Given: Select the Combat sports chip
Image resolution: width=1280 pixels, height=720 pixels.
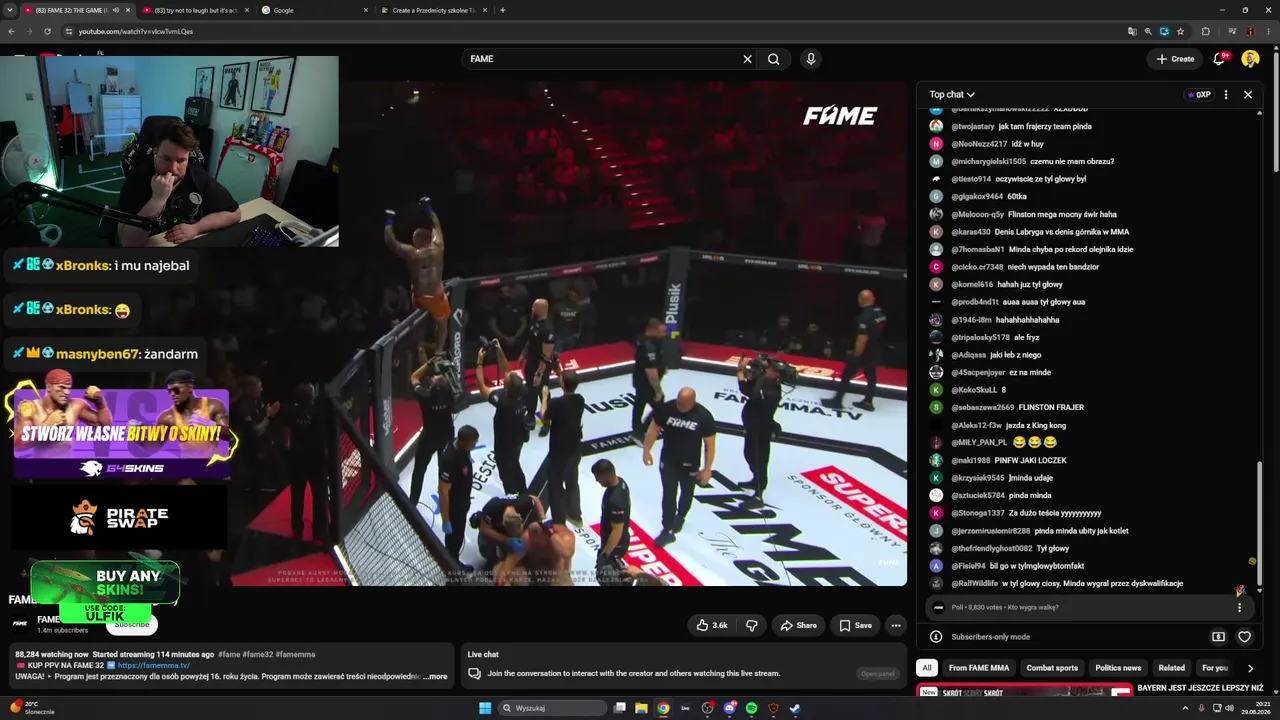Looking at the screenshot, I should coord(1052,668).
